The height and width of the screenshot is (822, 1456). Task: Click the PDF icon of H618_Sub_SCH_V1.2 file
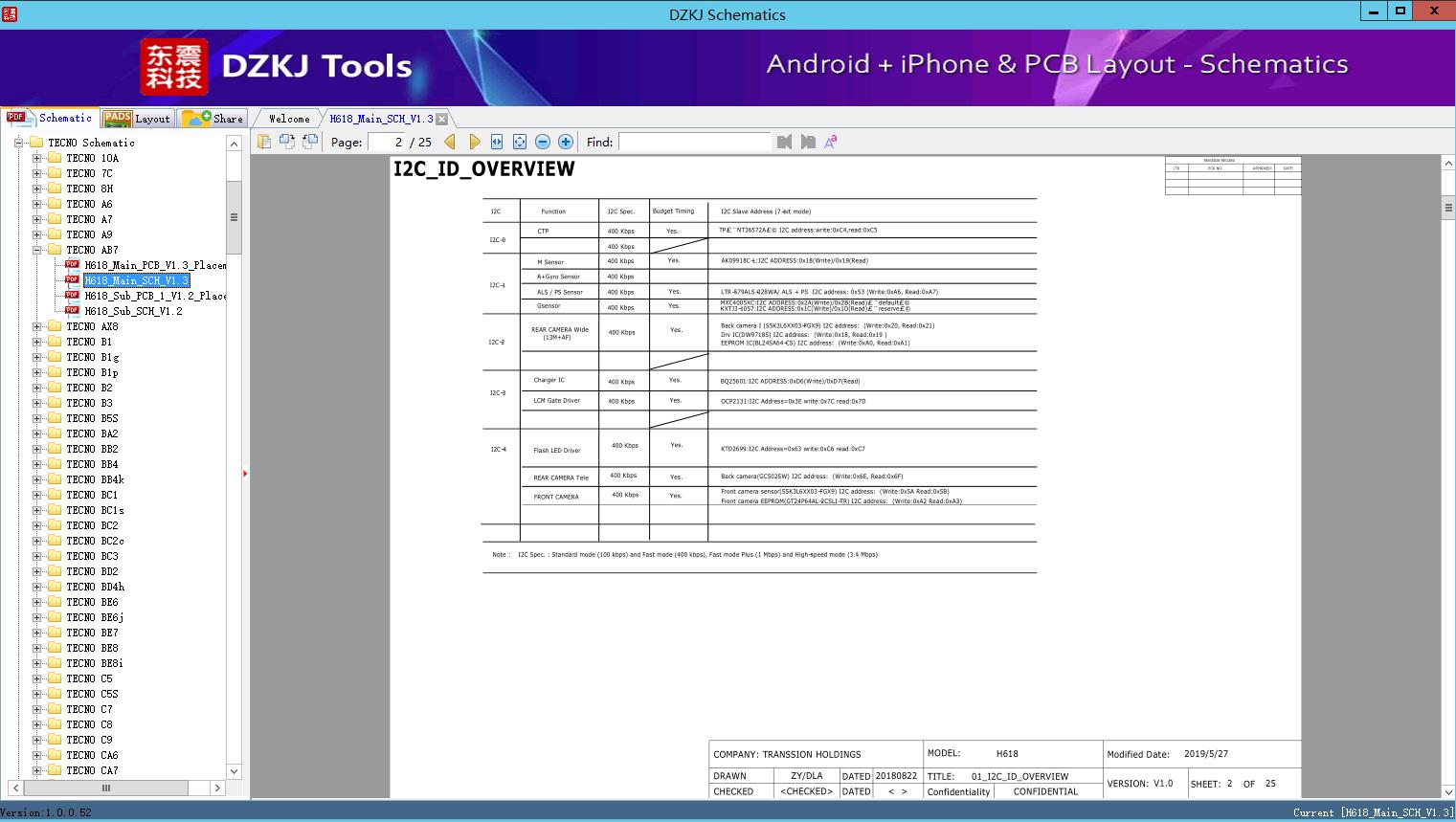pyautogui.click(x=72, y=311)
